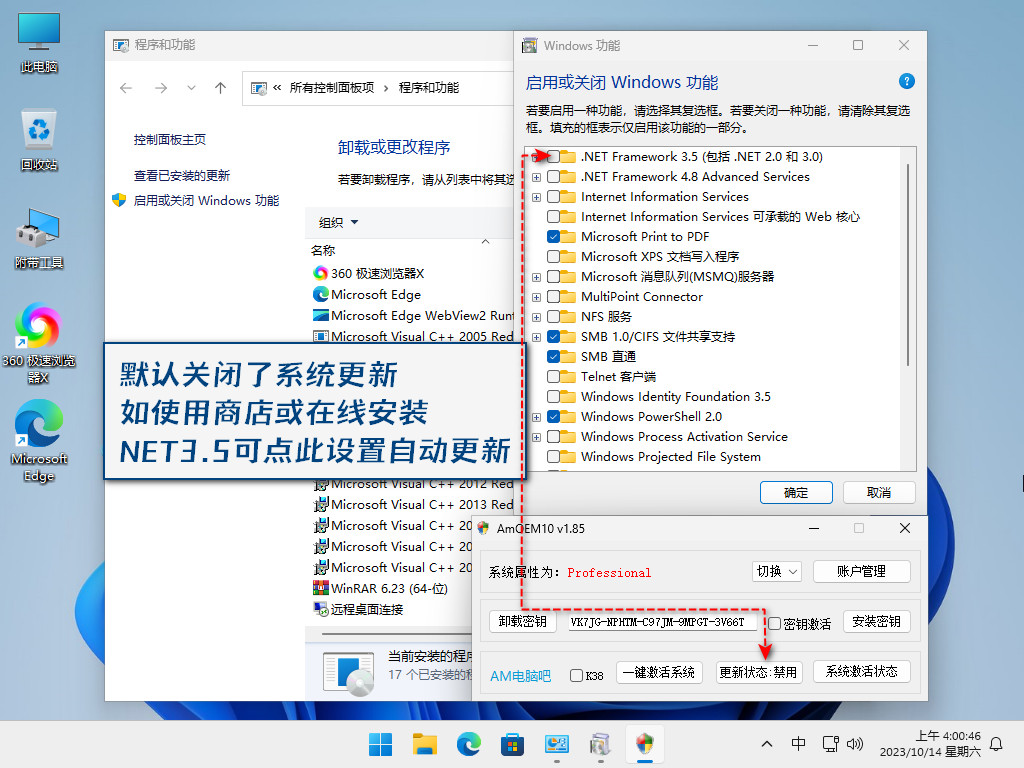Expand Microsoft 消息队列(MSMQ)服务器 node

pyautogui.click(x=536, y=277)
